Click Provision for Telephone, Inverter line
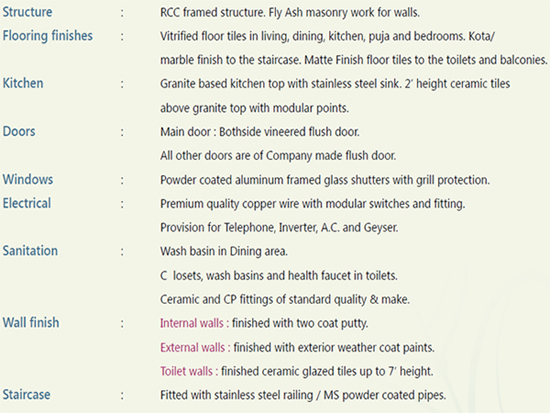 pyautogui.click(x=279, y=228)
